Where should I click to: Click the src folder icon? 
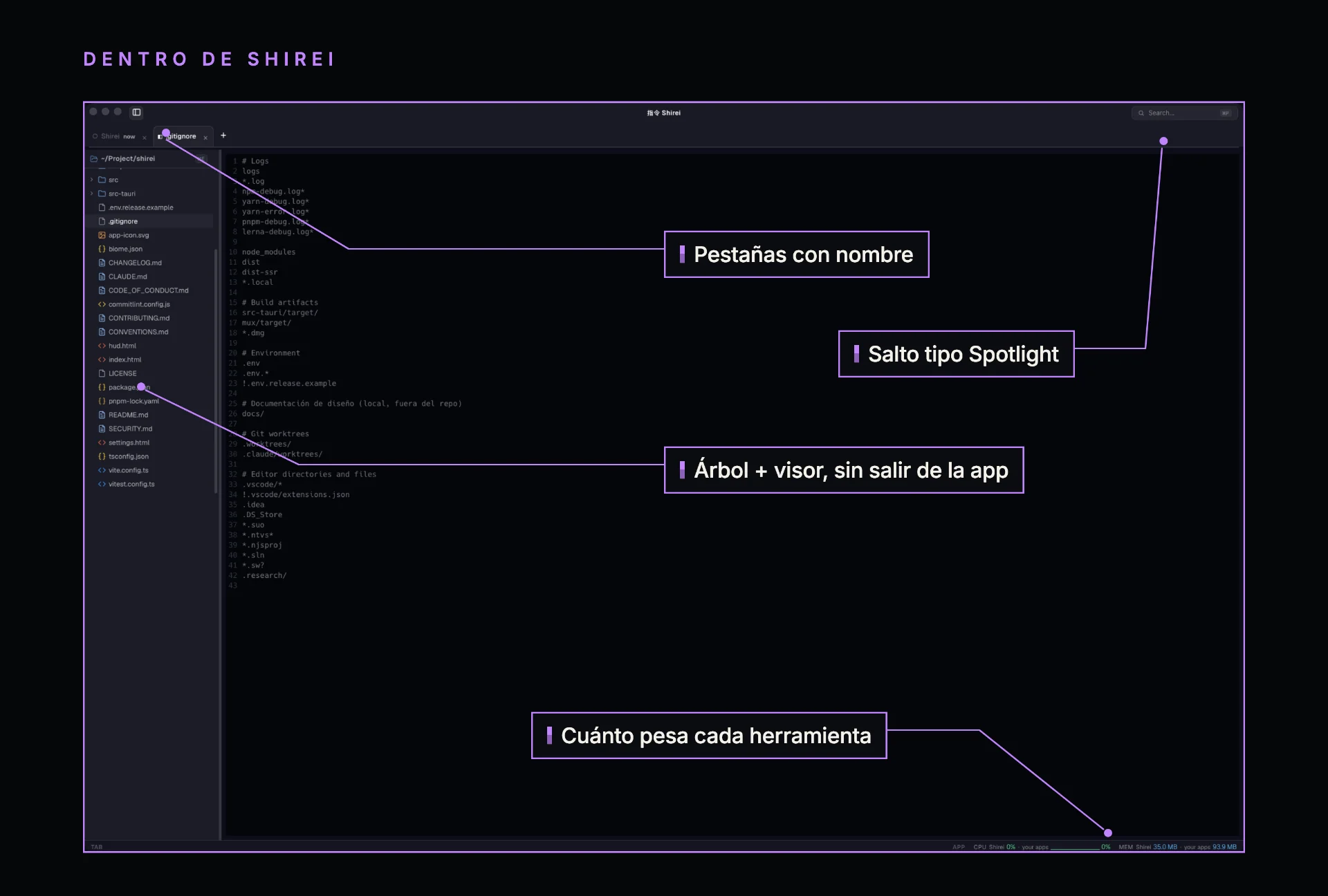point(102,180)
